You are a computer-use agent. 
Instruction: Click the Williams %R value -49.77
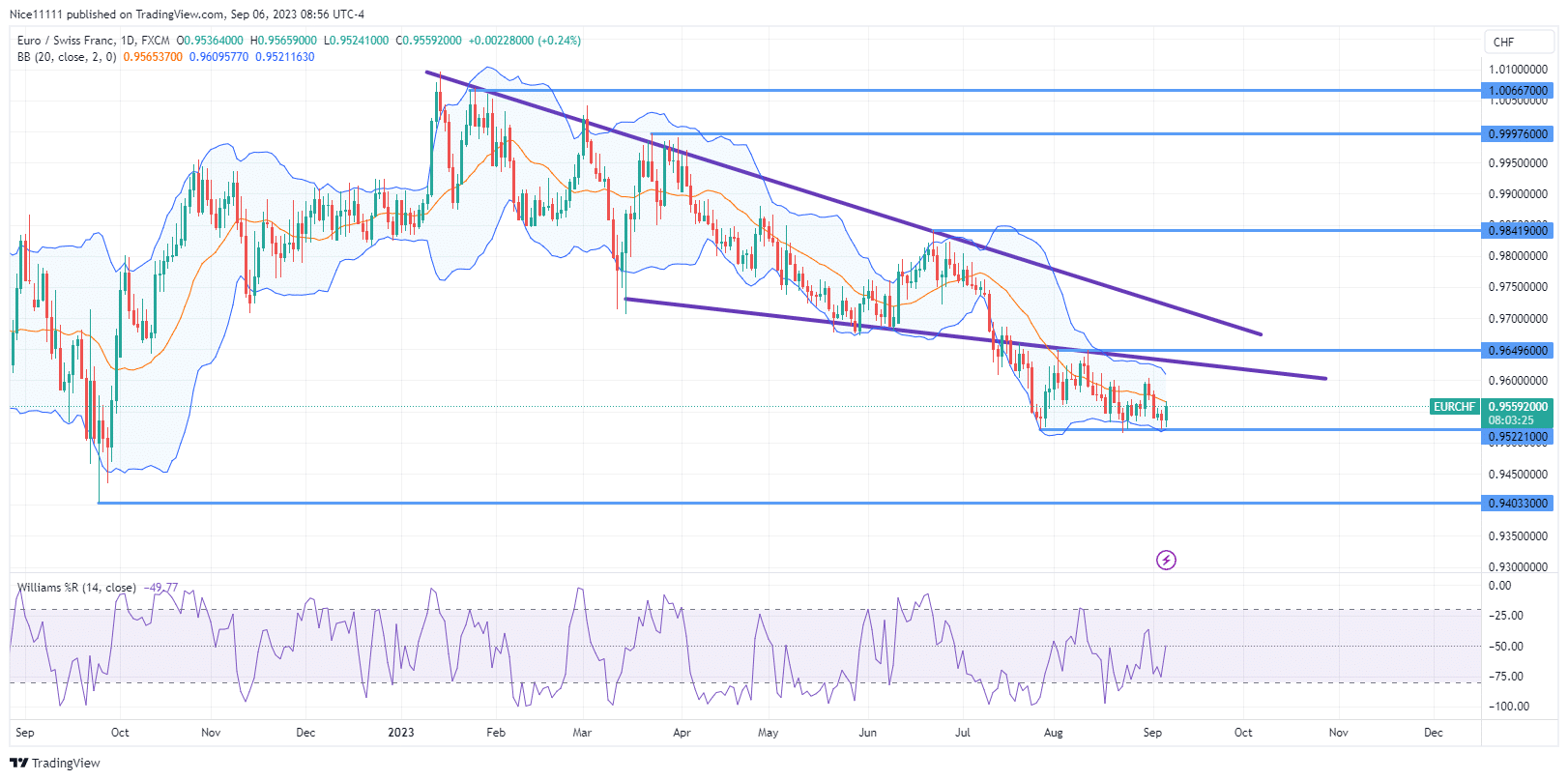[x=160, y=588]
